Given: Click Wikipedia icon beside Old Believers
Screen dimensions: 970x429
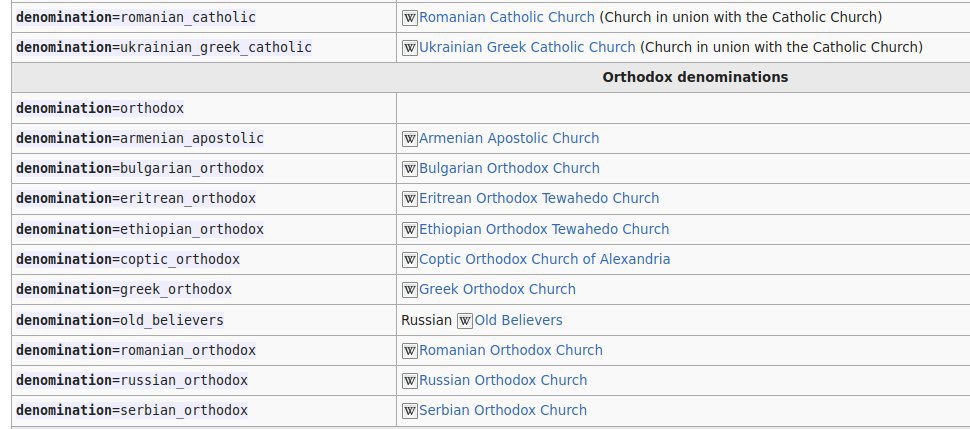Looking at the screenshot, I should (x=464, y=321).
